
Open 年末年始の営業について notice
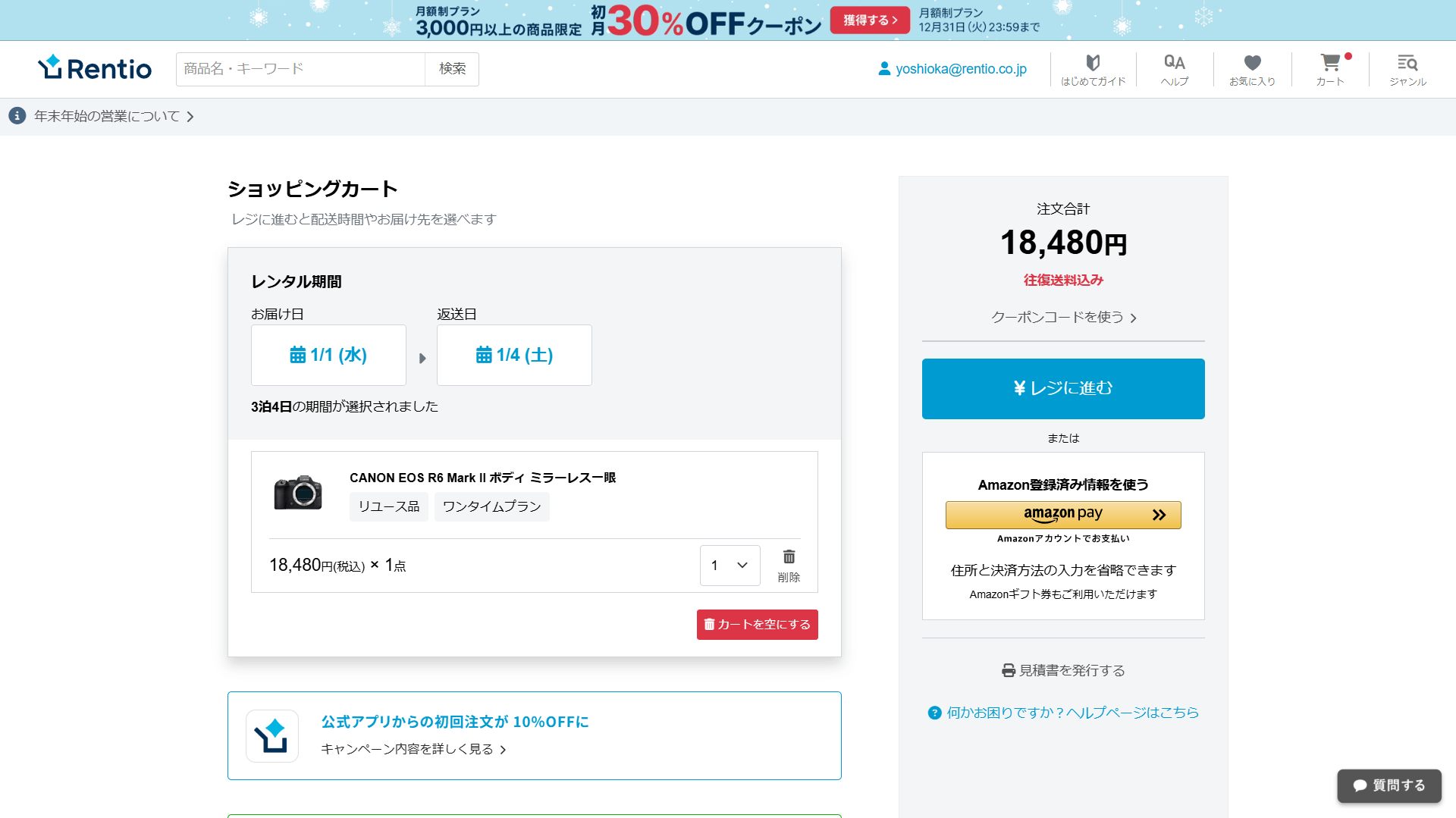(x=114, y=116)
